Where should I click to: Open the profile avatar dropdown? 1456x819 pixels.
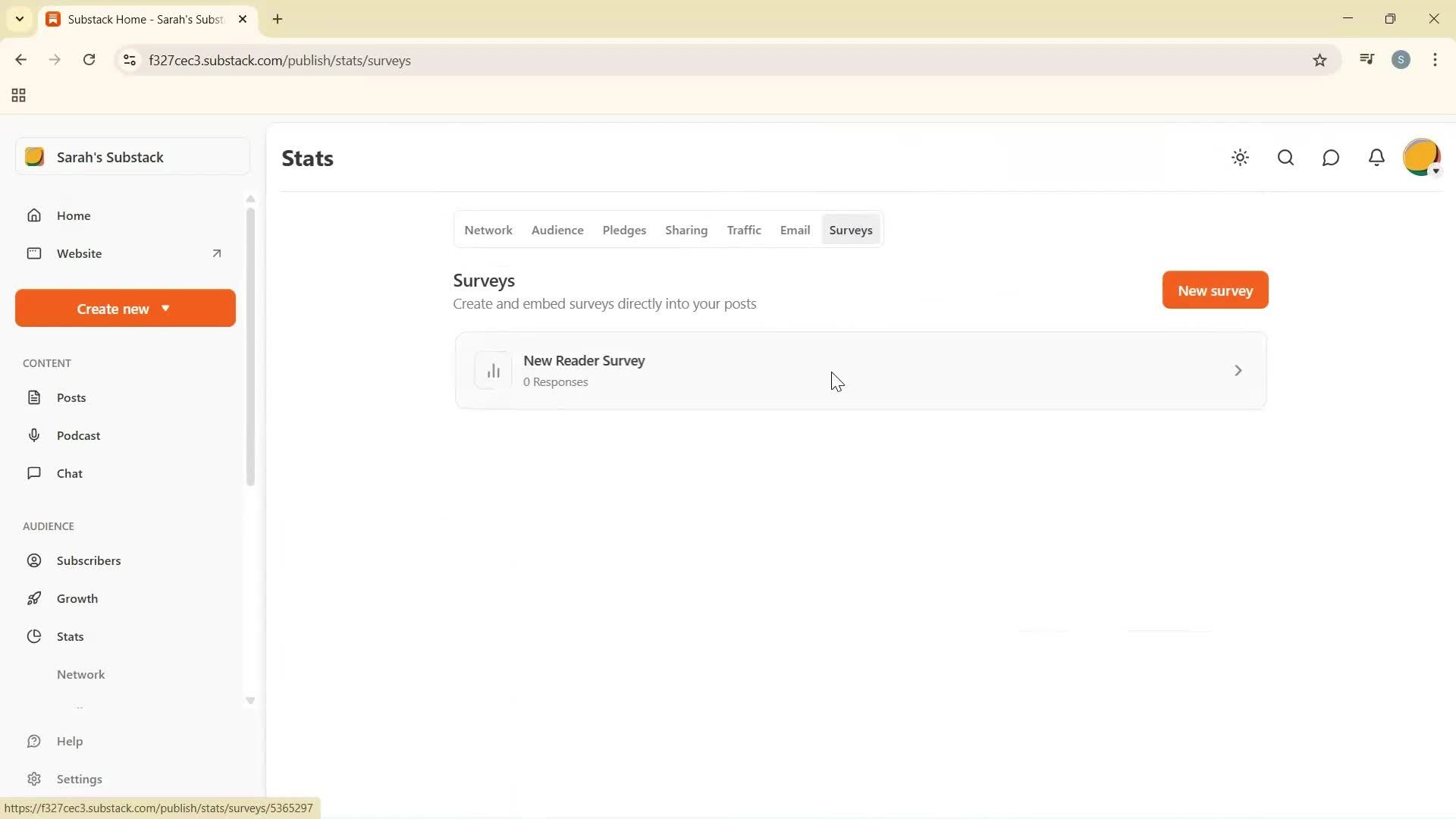(x=1423, y=157)
